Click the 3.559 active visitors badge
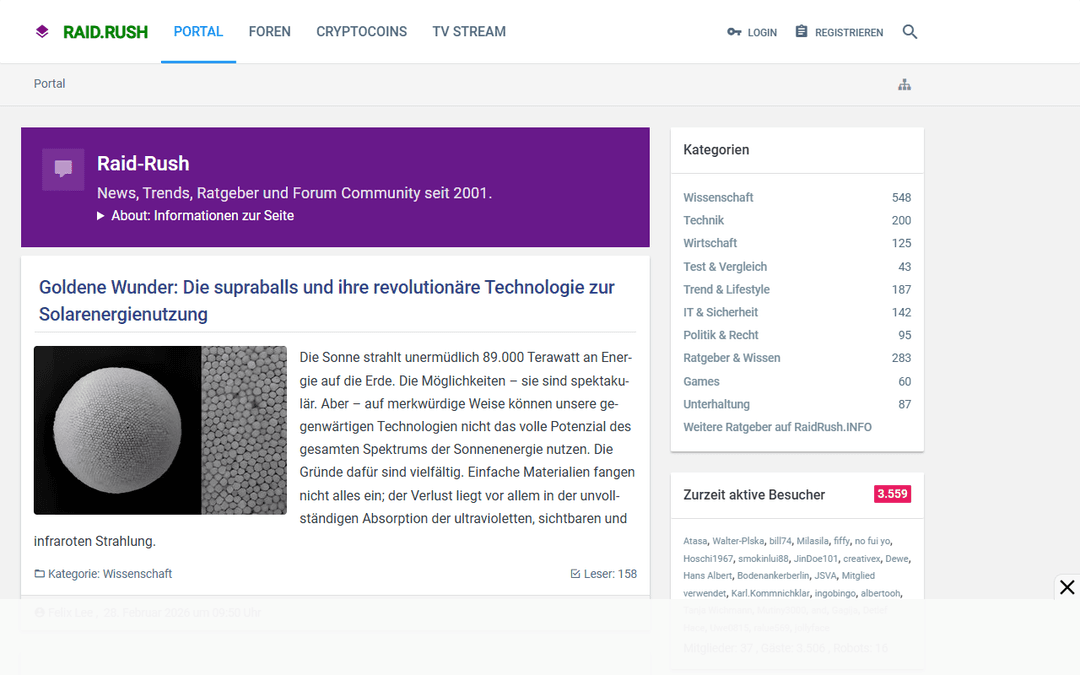This screenshot has width=1080, height=675. click(892, 494)
